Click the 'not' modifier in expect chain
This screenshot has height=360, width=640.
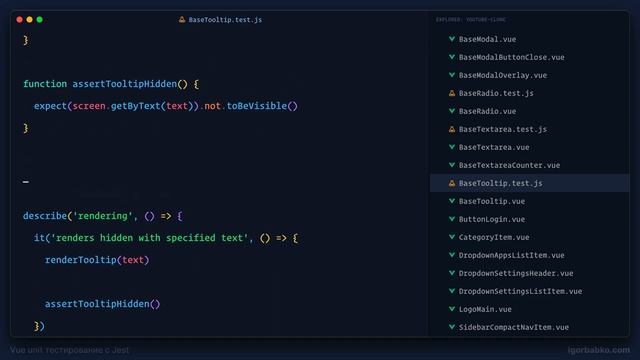pos(212,106)
